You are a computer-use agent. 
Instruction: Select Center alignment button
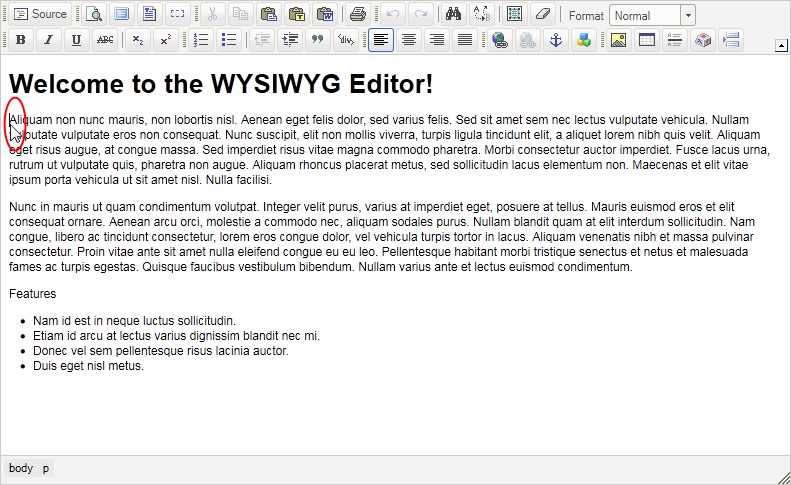point(409,40)
